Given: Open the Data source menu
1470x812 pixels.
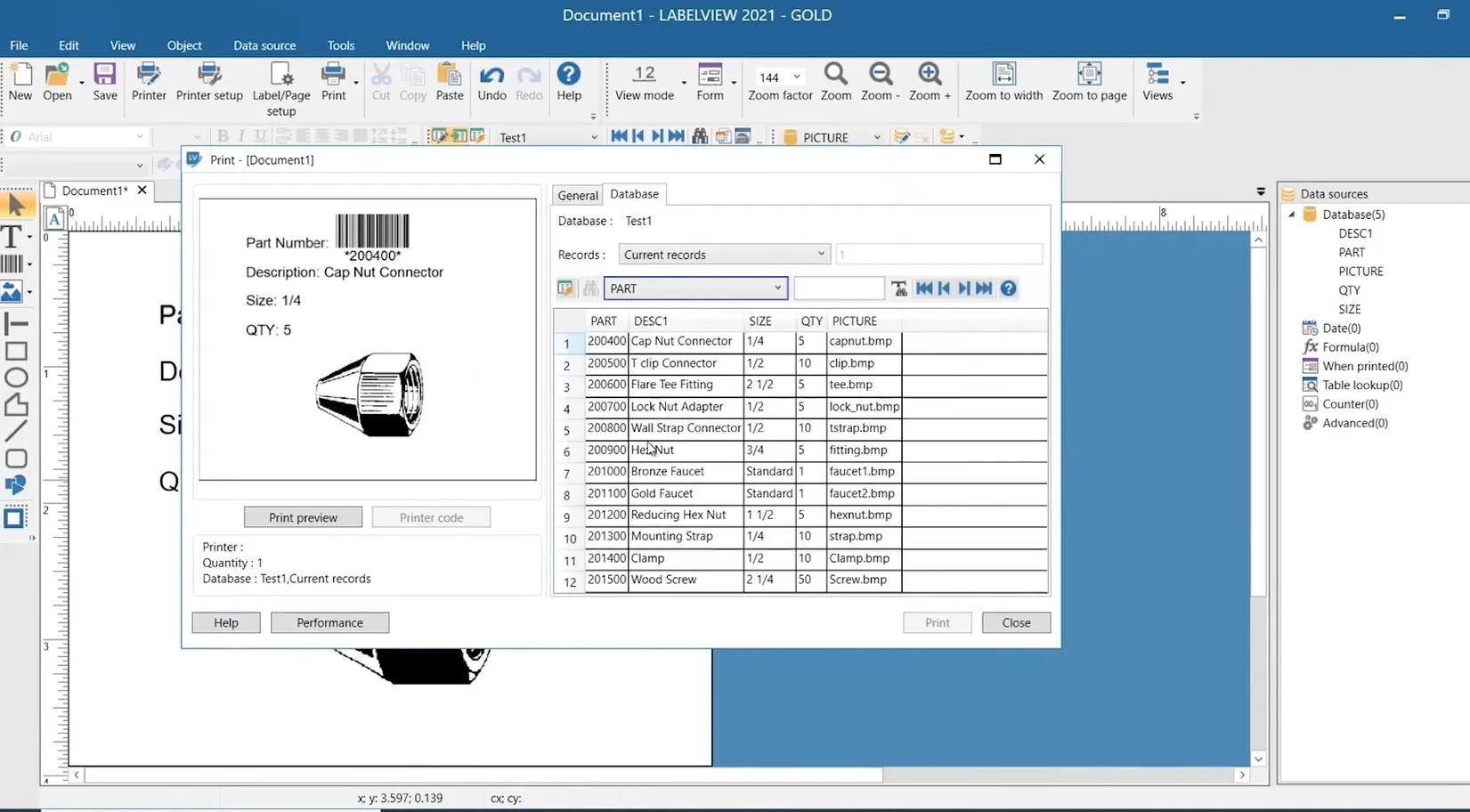Looking at the screenshot, I should pos(264,45).
